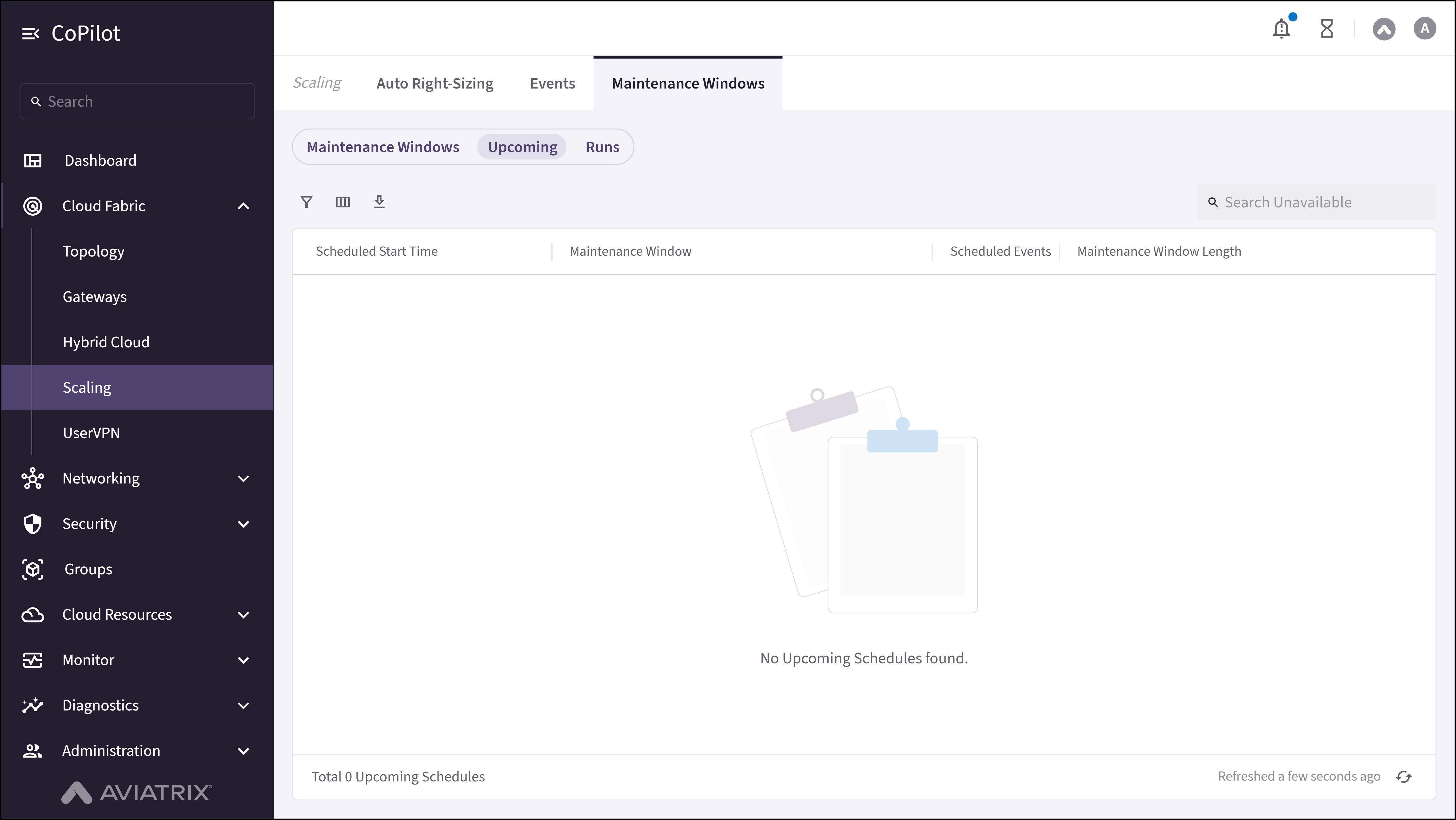Select Maintenance Windows in the pill toggle group
Image resolution: width=1456 pixels, height=820 pixels.
click(x=383, y=146)
